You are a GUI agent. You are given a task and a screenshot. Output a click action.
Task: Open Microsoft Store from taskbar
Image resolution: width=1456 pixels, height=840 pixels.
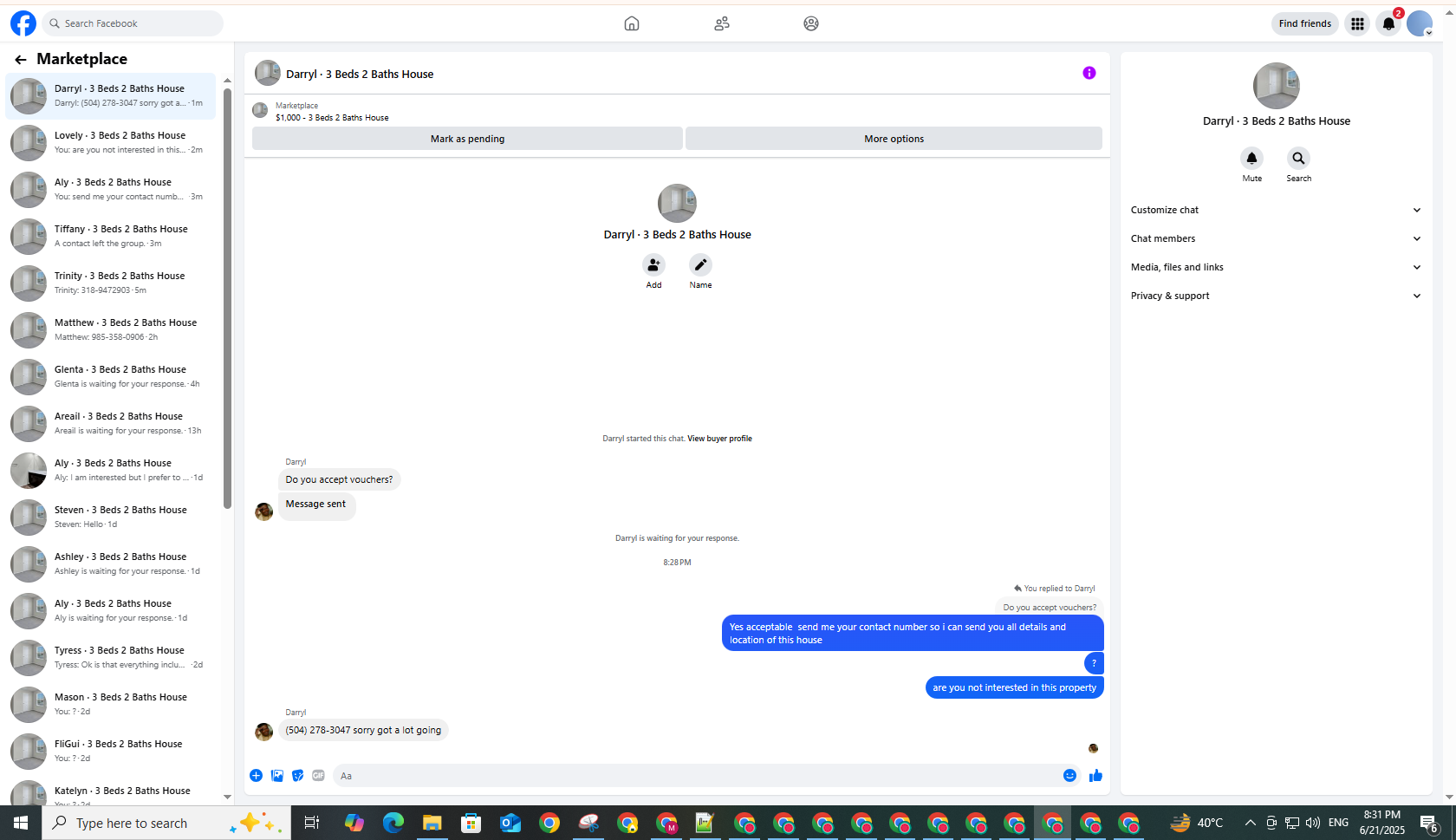coord(471,823)
